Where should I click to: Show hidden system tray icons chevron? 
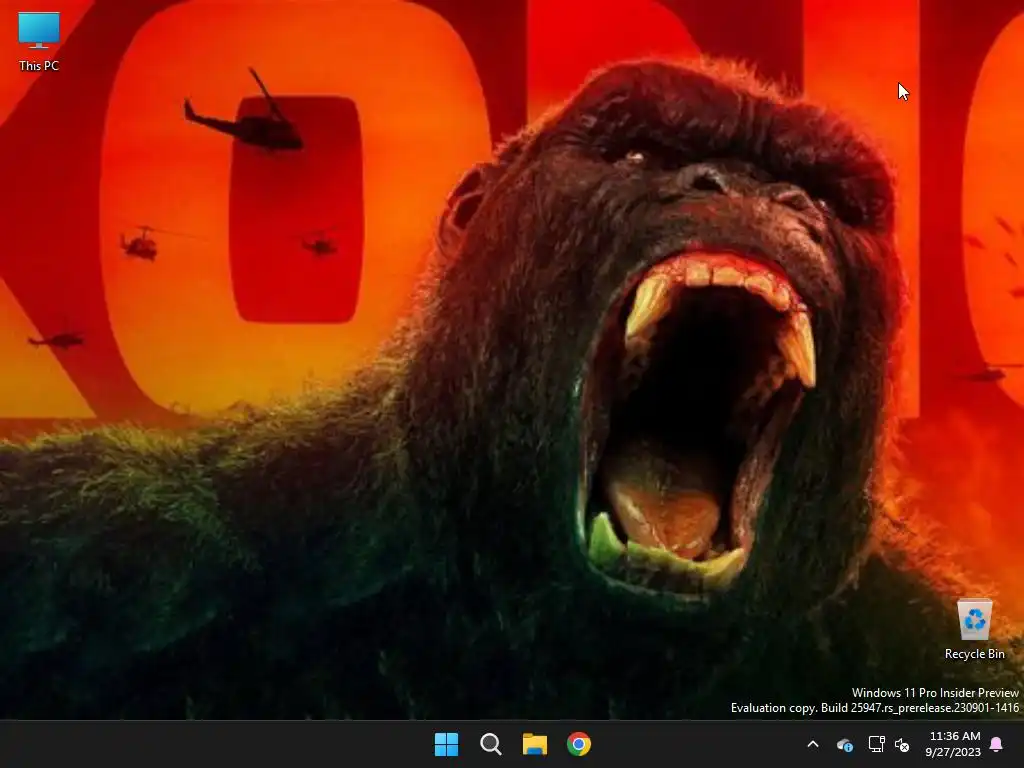813,744
